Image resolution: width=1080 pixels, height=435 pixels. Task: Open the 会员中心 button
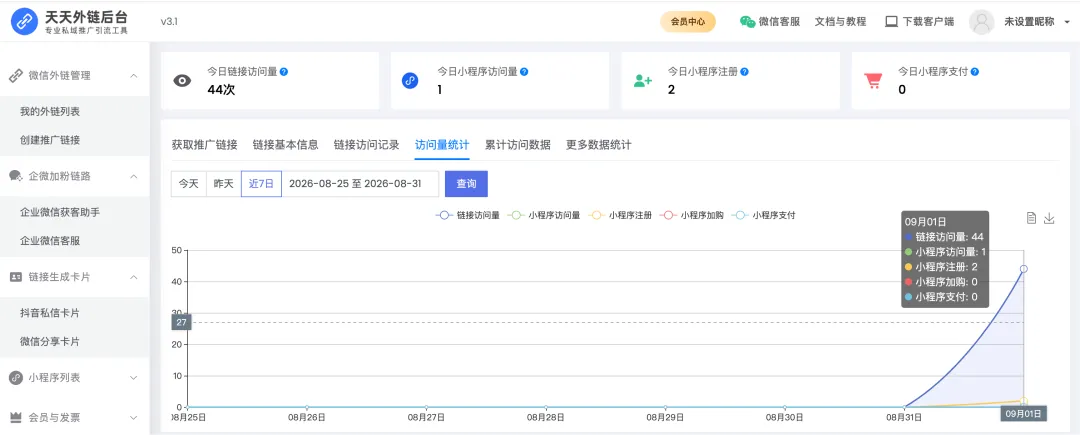tap(688, 21)
